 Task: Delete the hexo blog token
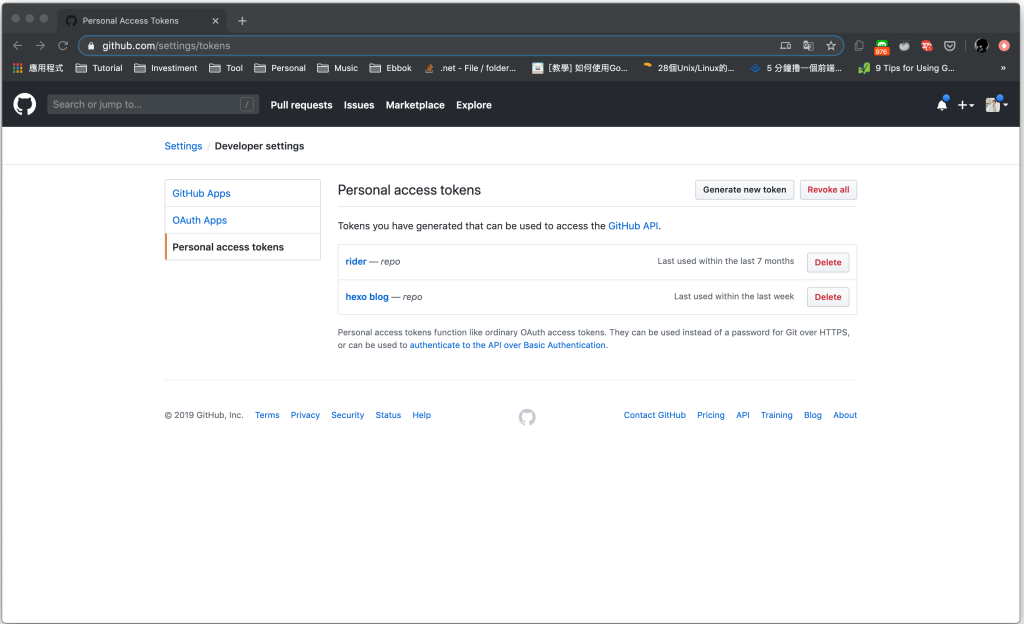827,297
